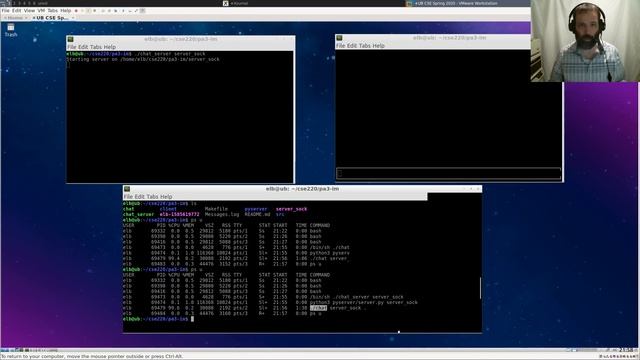Open Edit menu in the chat_server terminal

click(83, 47)
